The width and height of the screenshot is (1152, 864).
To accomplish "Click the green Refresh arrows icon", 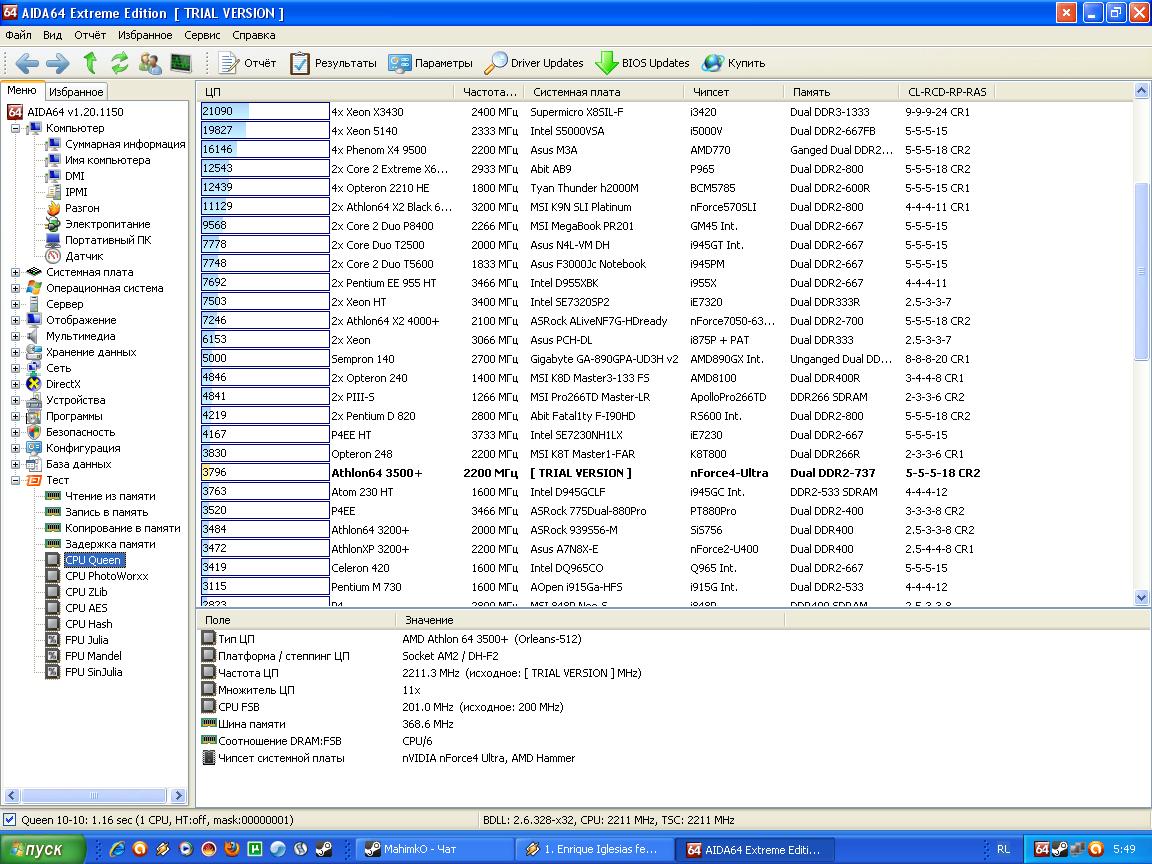I will point(120,63).
